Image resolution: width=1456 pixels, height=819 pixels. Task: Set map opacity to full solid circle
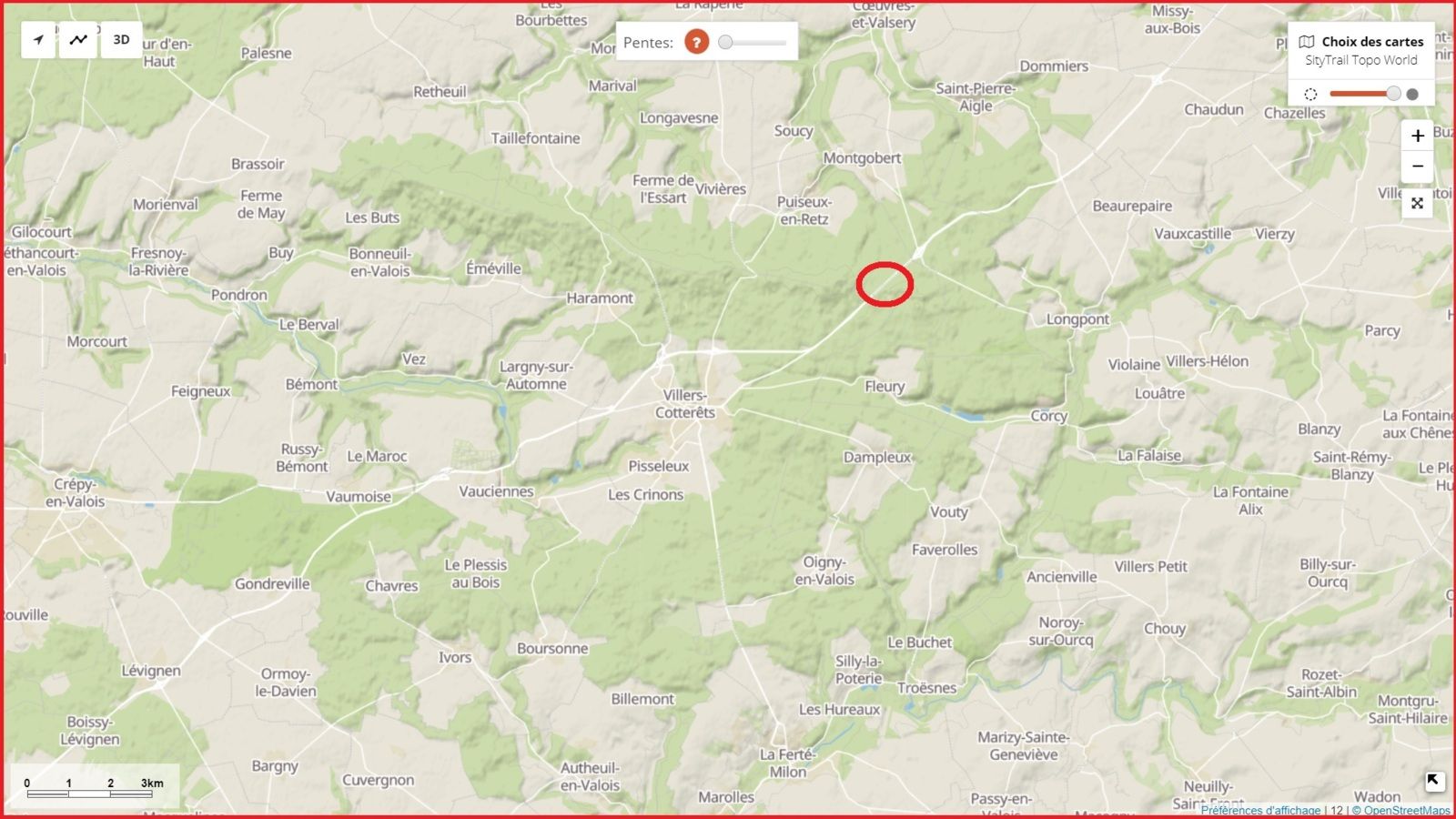click(1412, 94)
